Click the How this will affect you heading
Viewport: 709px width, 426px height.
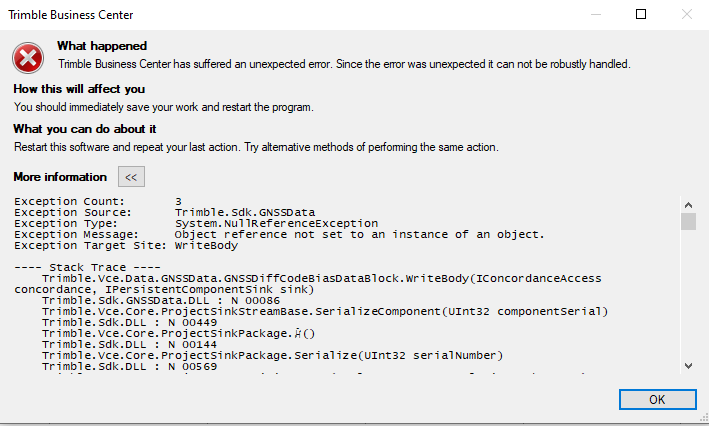coord(79,89)
